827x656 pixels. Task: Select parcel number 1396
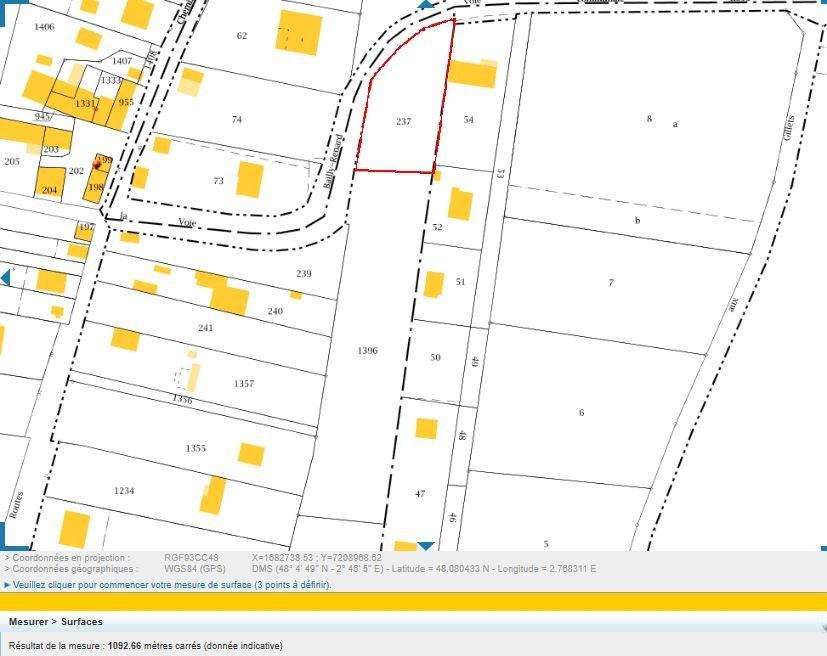[368, 350]
